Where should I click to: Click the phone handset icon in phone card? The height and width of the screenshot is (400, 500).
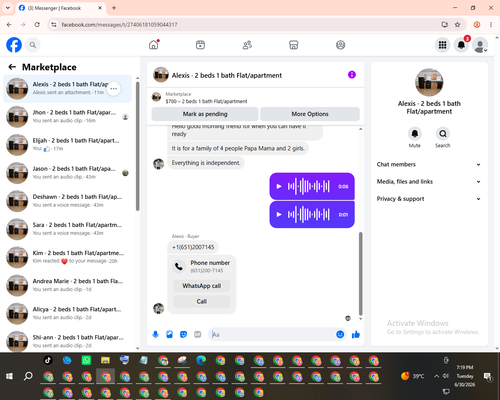click(179, 266)
